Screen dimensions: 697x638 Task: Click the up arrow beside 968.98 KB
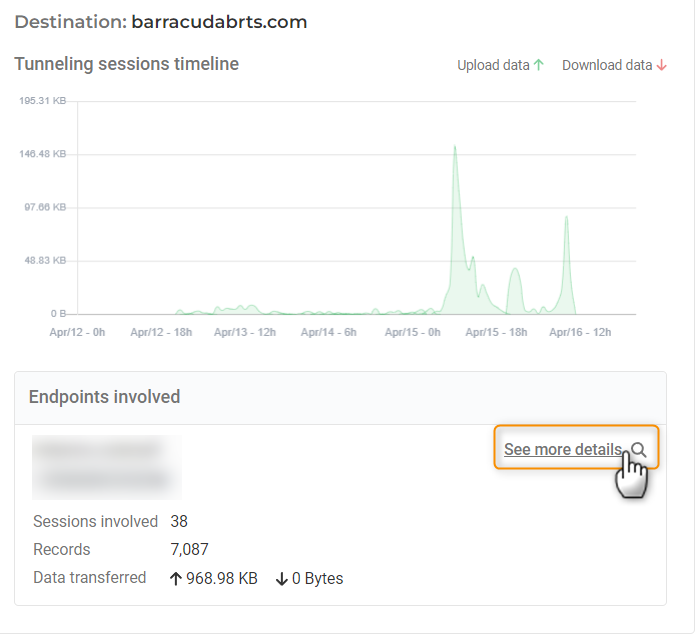(176, 578)
